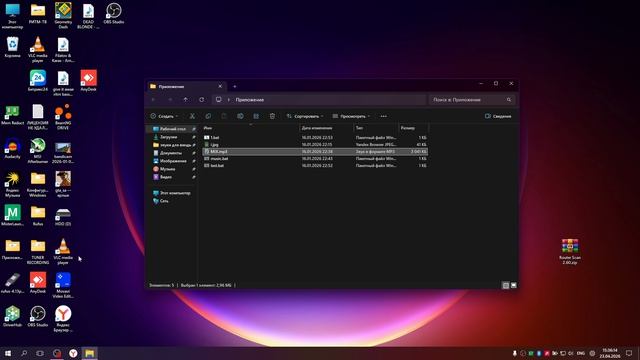640x360 pixels.
Task: Add a new Explorer tab
Action: (x=235, y=87)
